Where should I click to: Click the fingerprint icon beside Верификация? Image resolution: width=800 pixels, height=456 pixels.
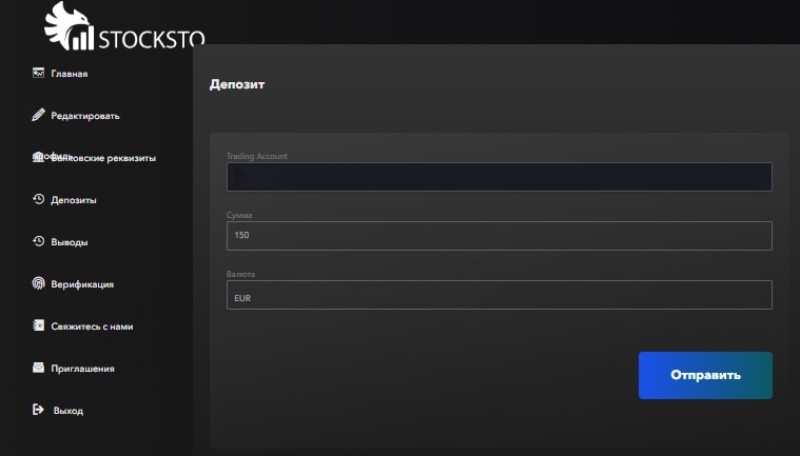click(38, 283)
